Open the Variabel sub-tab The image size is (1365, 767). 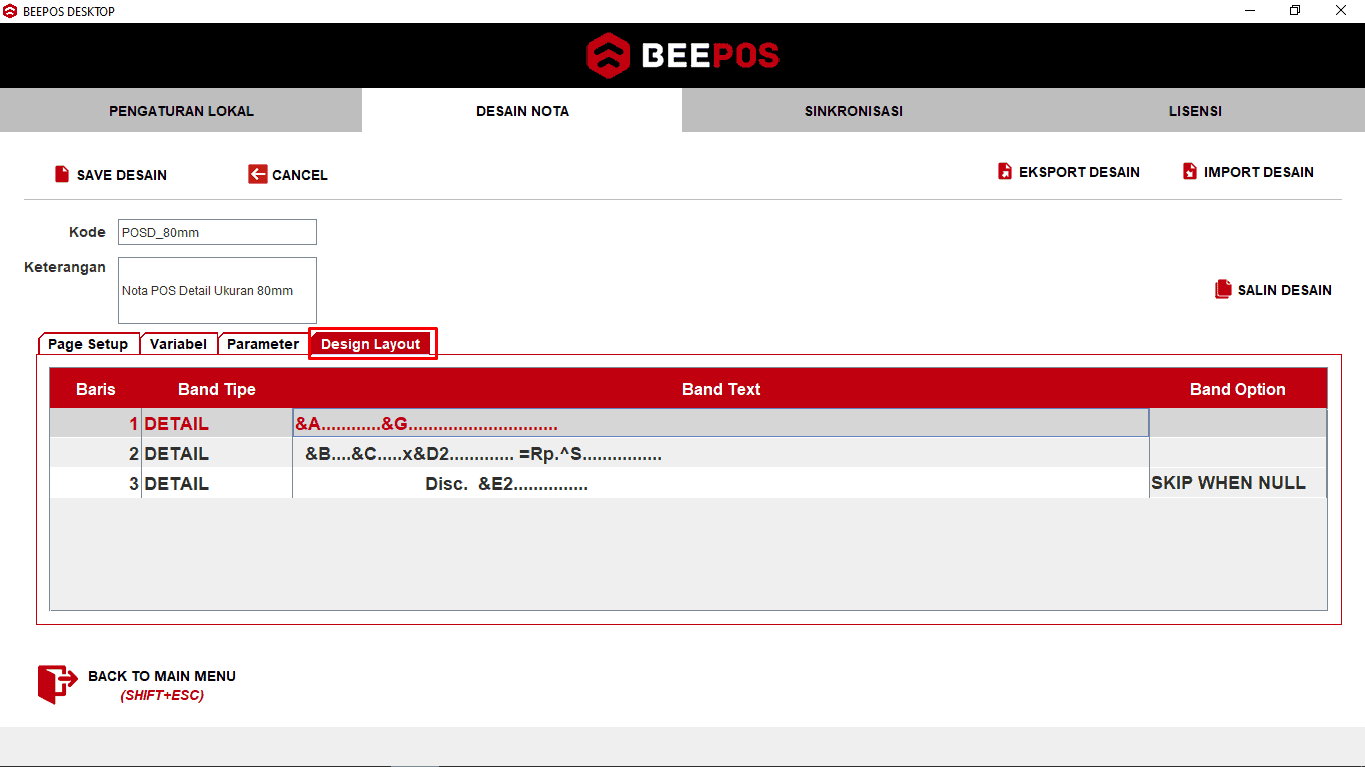click(178, 344)
